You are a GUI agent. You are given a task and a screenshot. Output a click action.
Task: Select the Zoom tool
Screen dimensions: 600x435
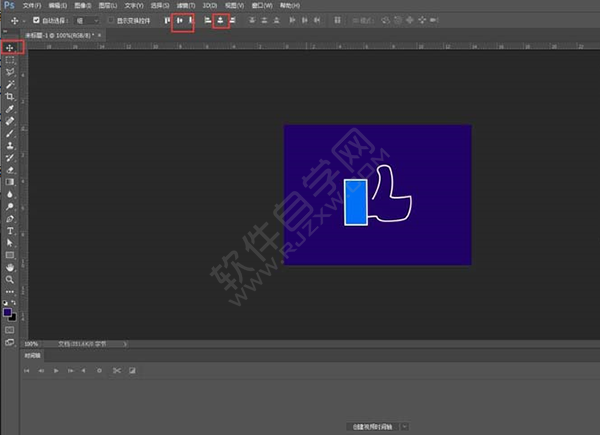pos(10,280)
